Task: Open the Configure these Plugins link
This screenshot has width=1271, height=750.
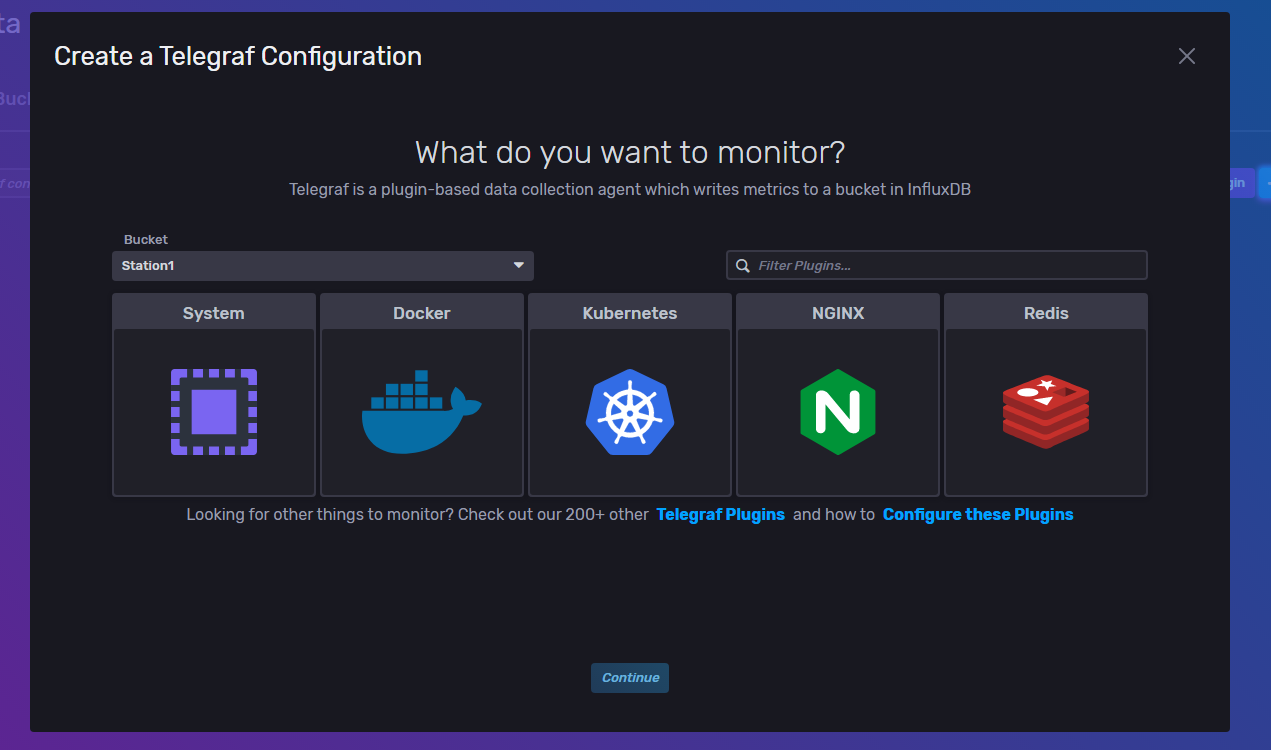Action: pyautogui.click(x=978, y=515)
